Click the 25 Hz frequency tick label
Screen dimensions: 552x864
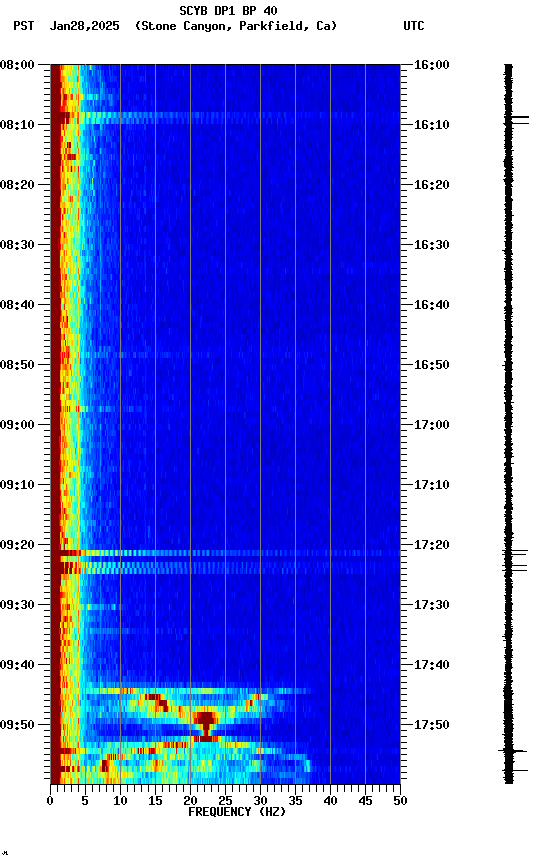pyautogui.click(x=225, y=801)
